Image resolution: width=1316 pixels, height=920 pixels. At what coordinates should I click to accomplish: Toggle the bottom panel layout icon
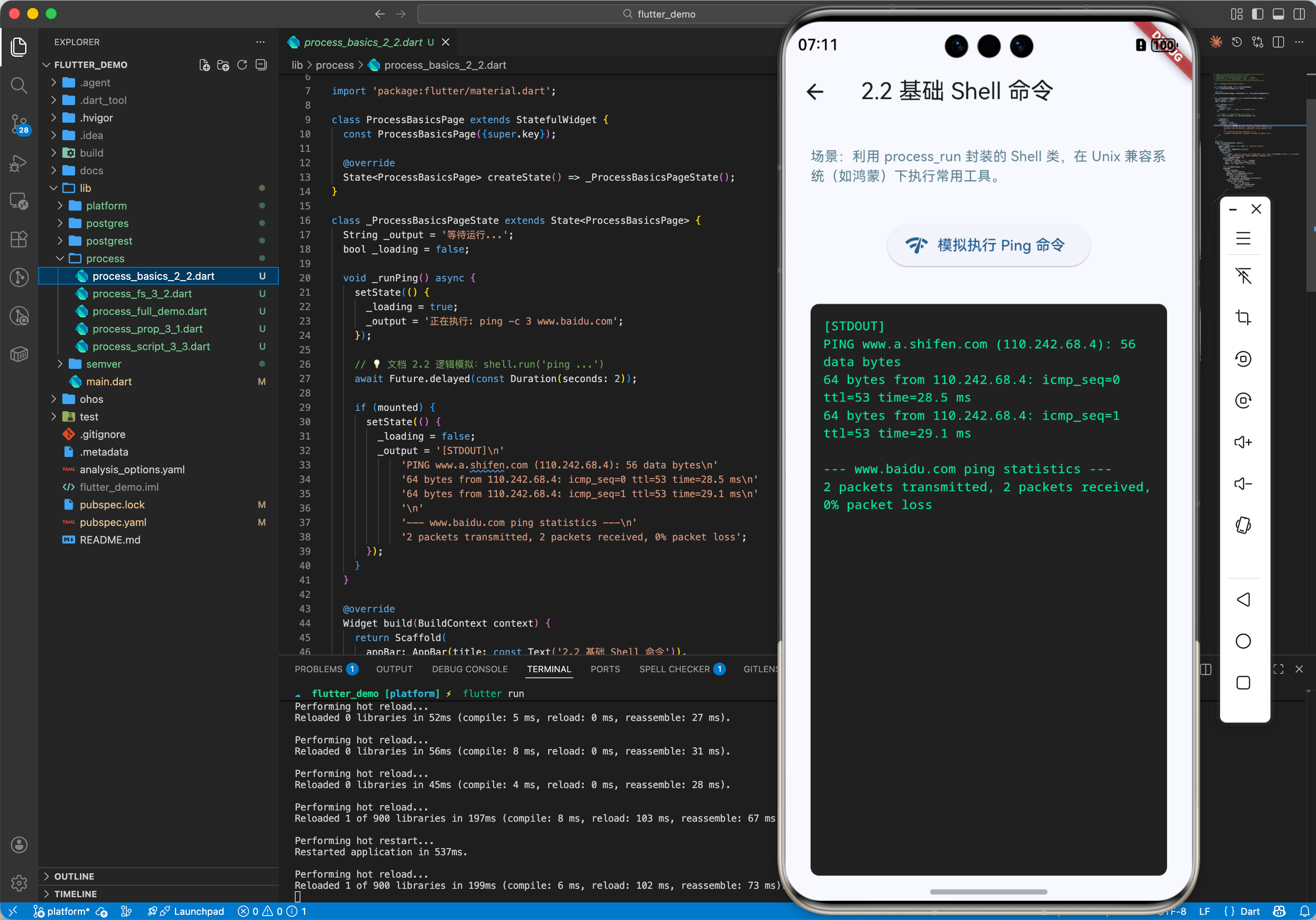pyautogui.click(x=1278, y=14)
